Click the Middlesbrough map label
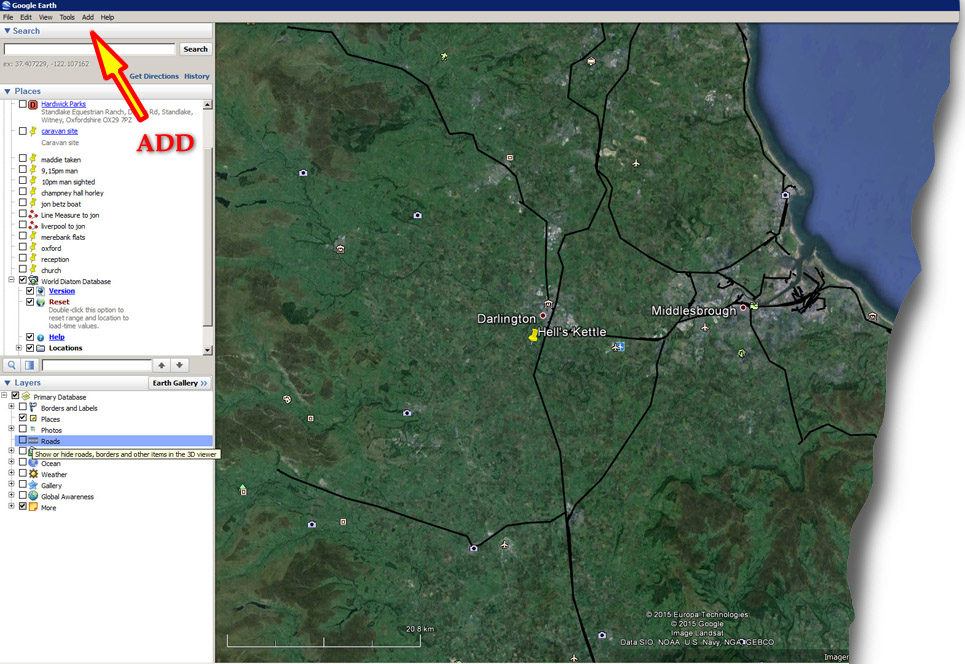This screenshot has width=965, height=664. (694, 311)
